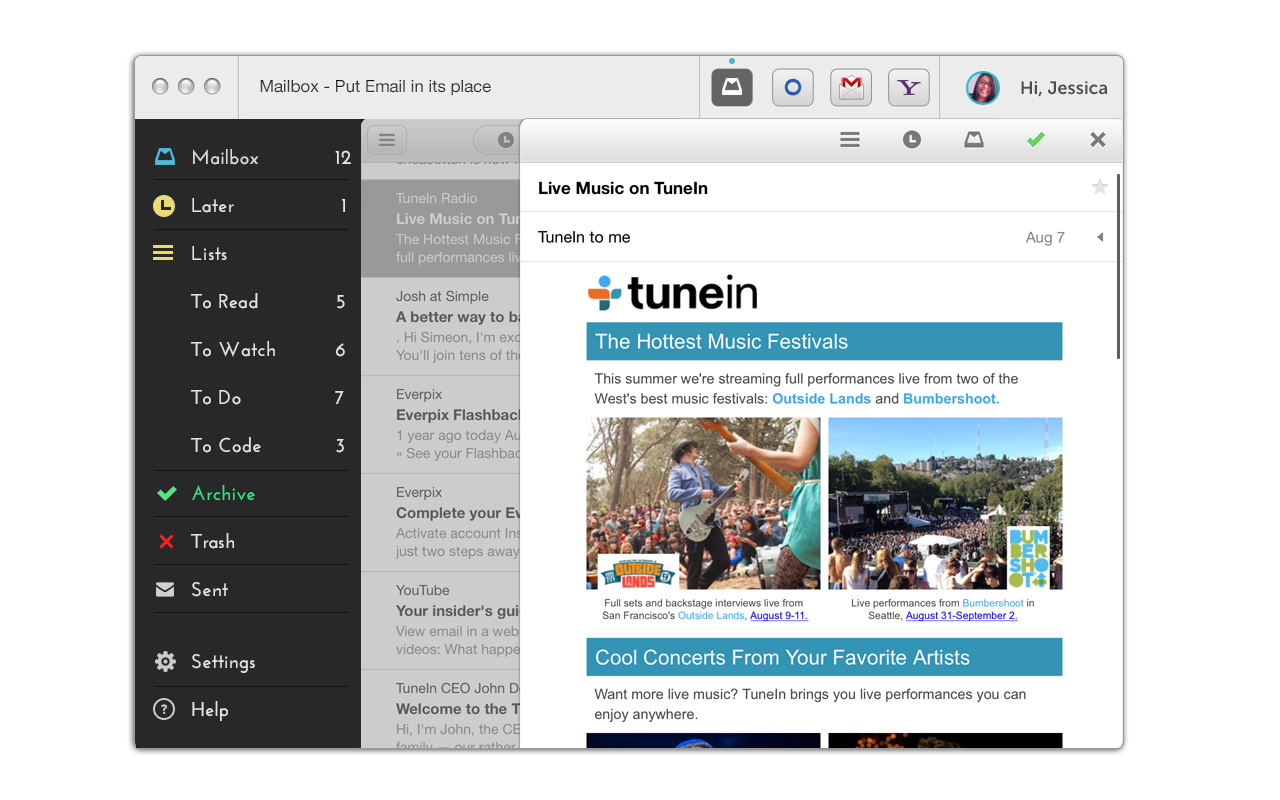The image size is (1280, 800).
Task: Click the TuneIn to me sender line
Action: tap(584, 237)
